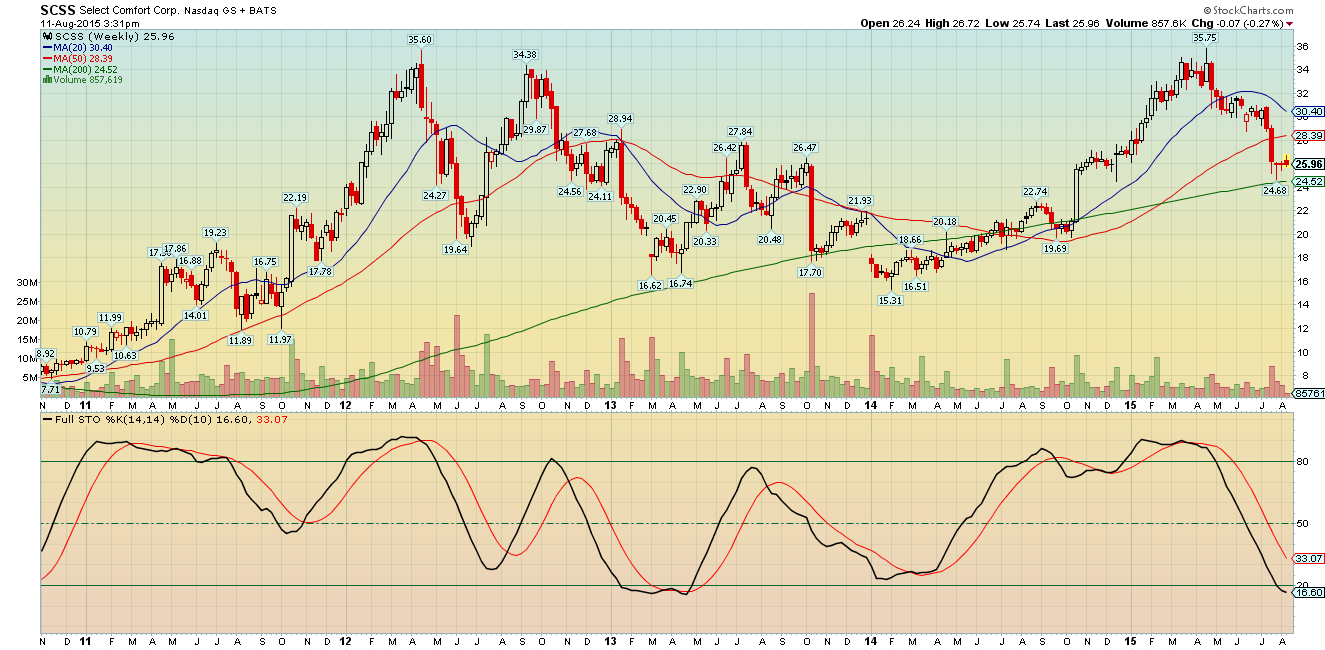This screenshot has width=1325, height=650.
Task: Click the 35.75 peak price label
Action: [1204, 37]
